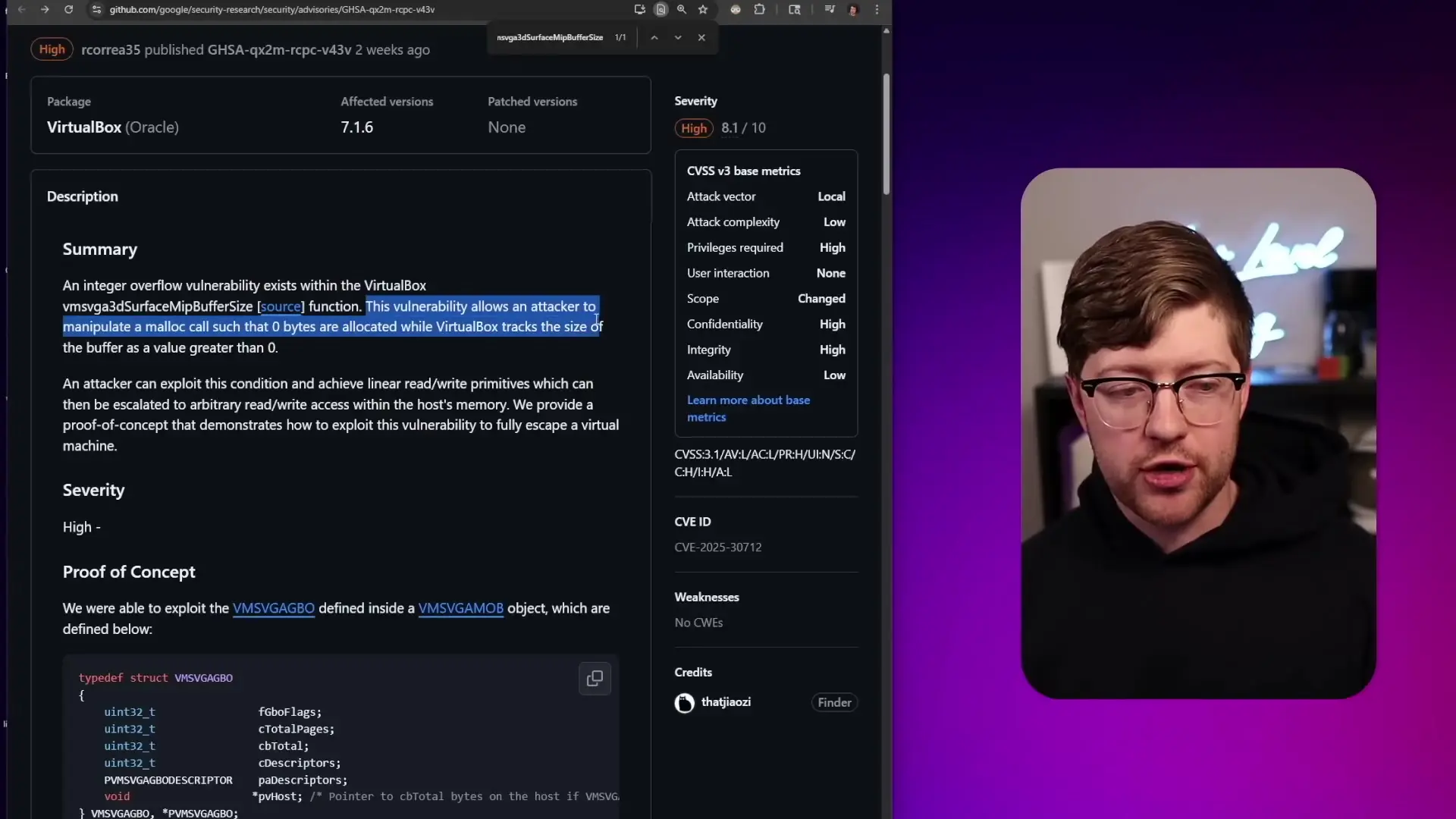This screenshot has height=819, width=1456.
Task: Open Learn more about base metrics
Action: (748, 408)
